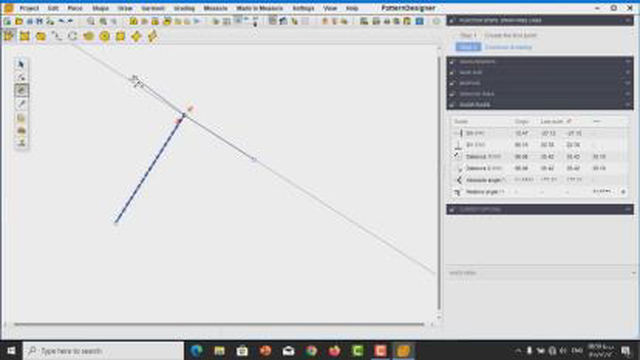The height and width of the screenshot is (360, 640).
Task: Click the Step 1 label
Action: (468, 36)
